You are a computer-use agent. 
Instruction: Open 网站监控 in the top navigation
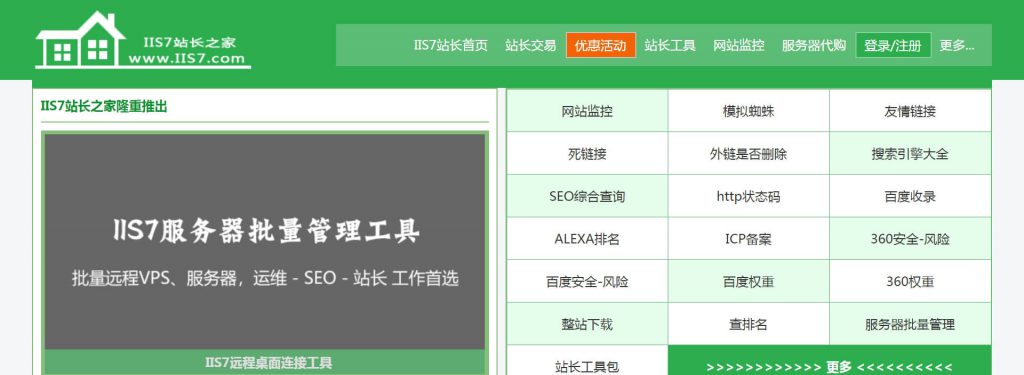(739, 45)
